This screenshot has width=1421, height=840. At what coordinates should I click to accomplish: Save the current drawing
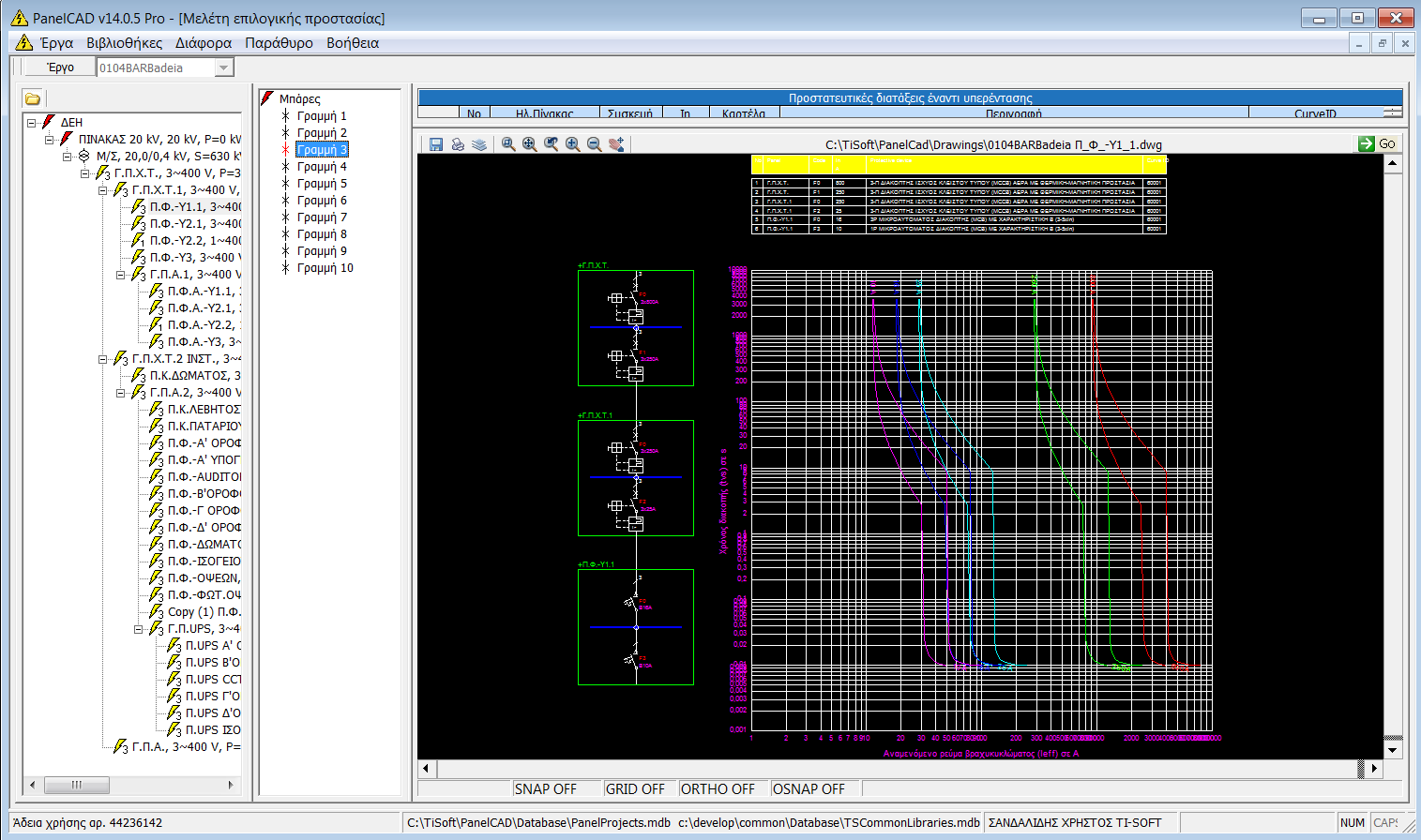[436, 143]
